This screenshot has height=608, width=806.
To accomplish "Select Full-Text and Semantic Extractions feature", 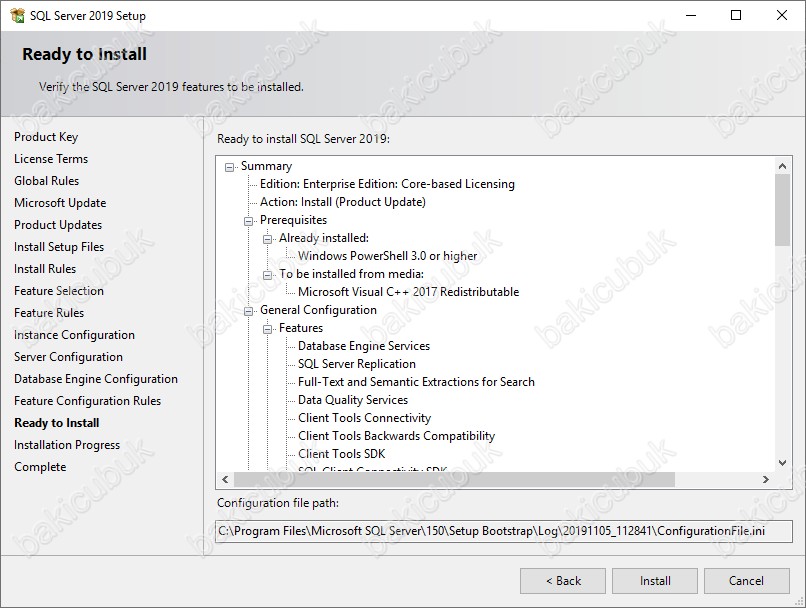I will [416, 382].
